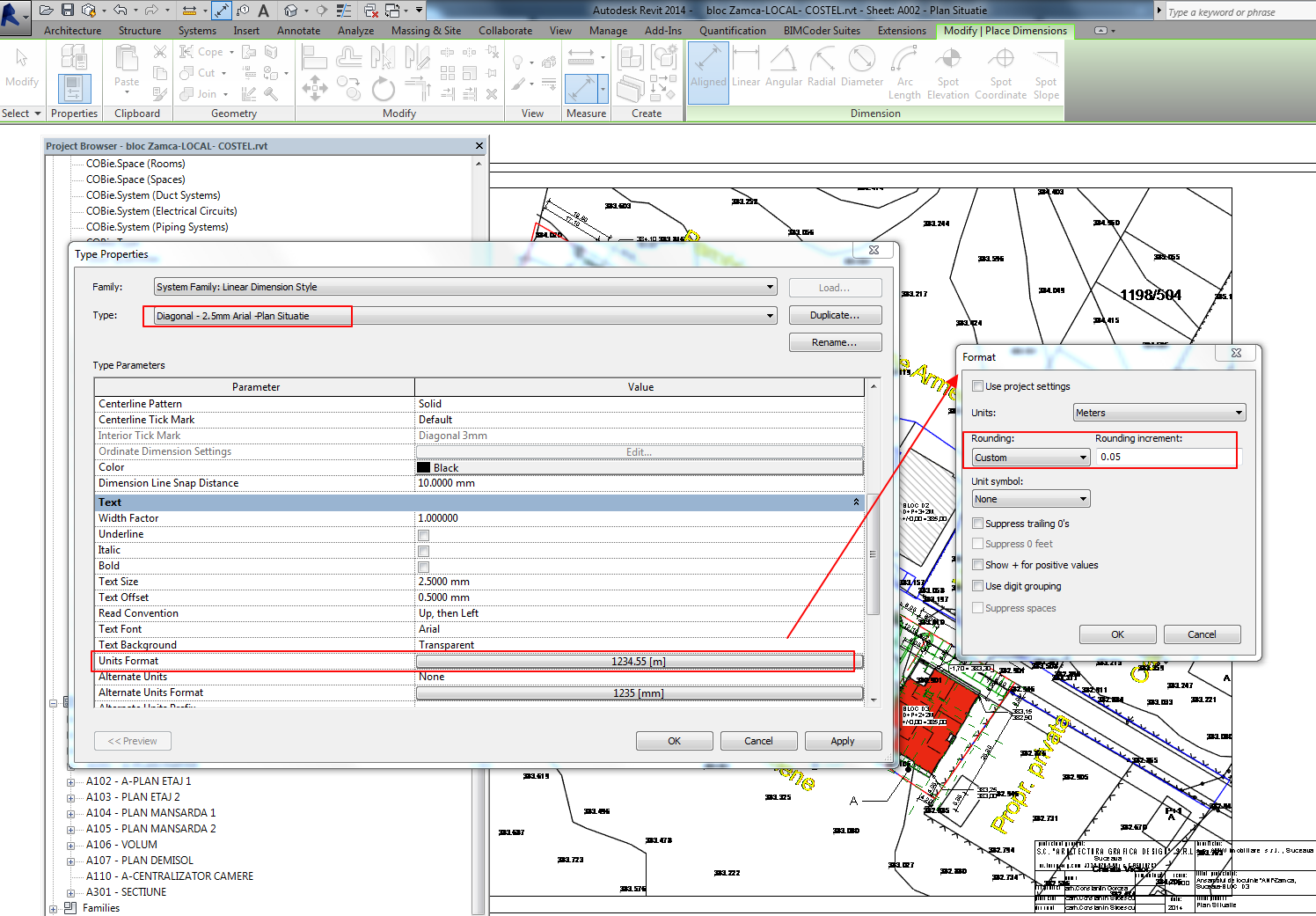Select the Radial dimension tool

point(822,69)
